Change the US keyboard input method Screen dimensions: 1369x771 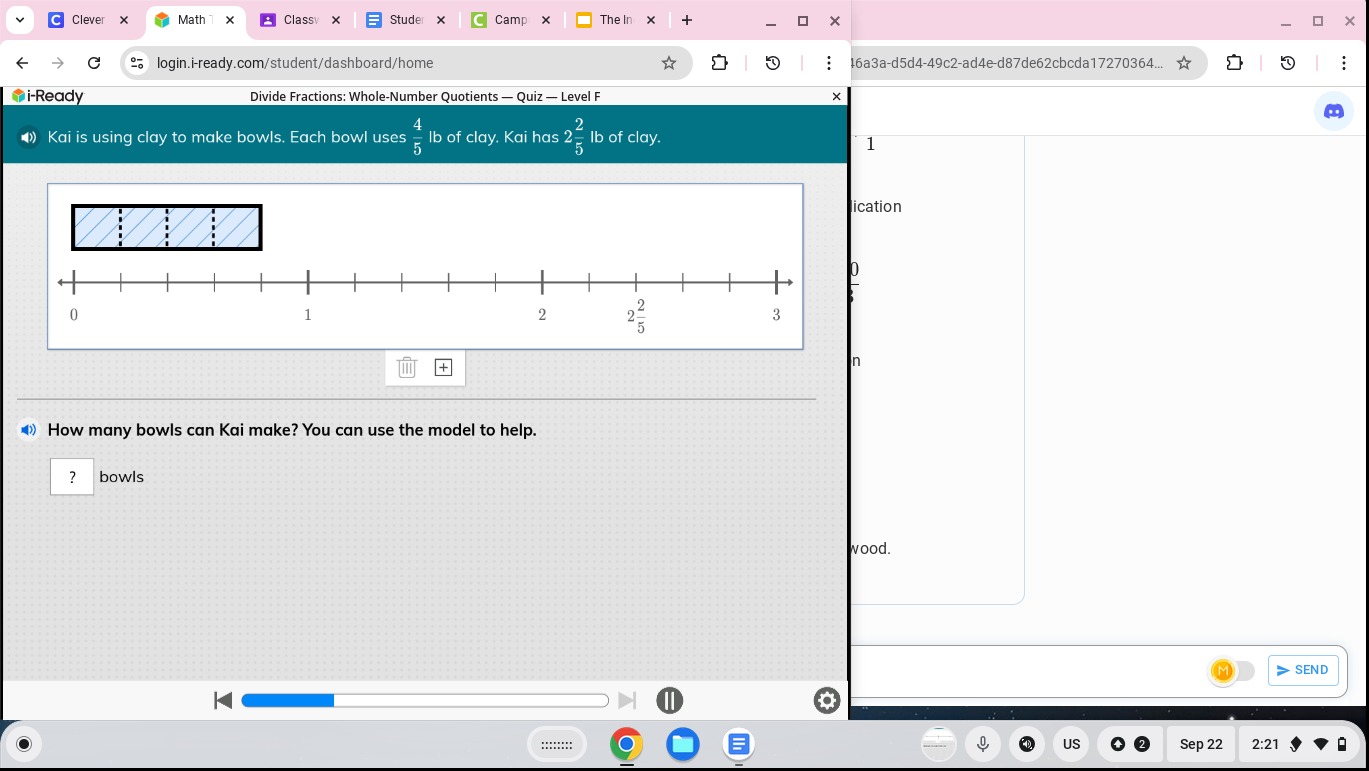(x=1071, y=744)
